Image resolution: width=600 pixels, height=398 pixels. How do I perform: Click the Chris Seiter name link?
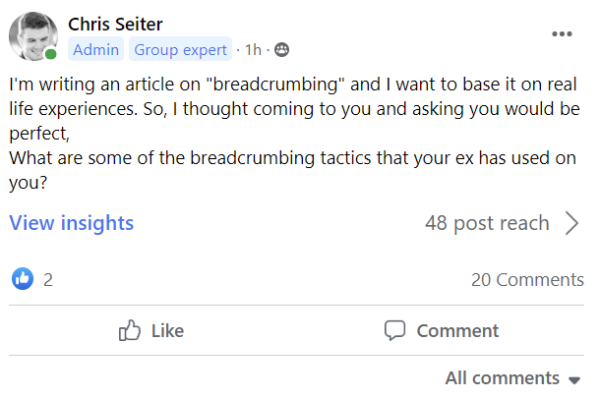(115, 24)
